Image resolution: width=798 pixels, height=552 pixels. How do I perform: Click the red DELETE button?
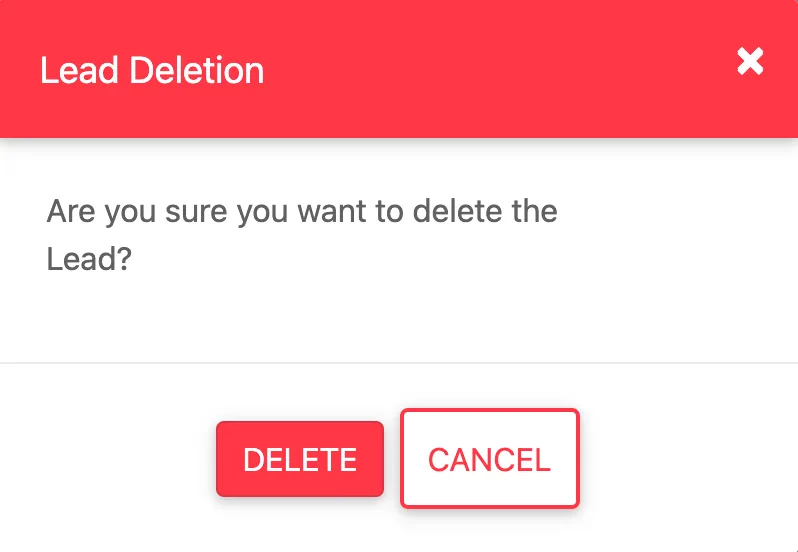[x=300, y=459]
